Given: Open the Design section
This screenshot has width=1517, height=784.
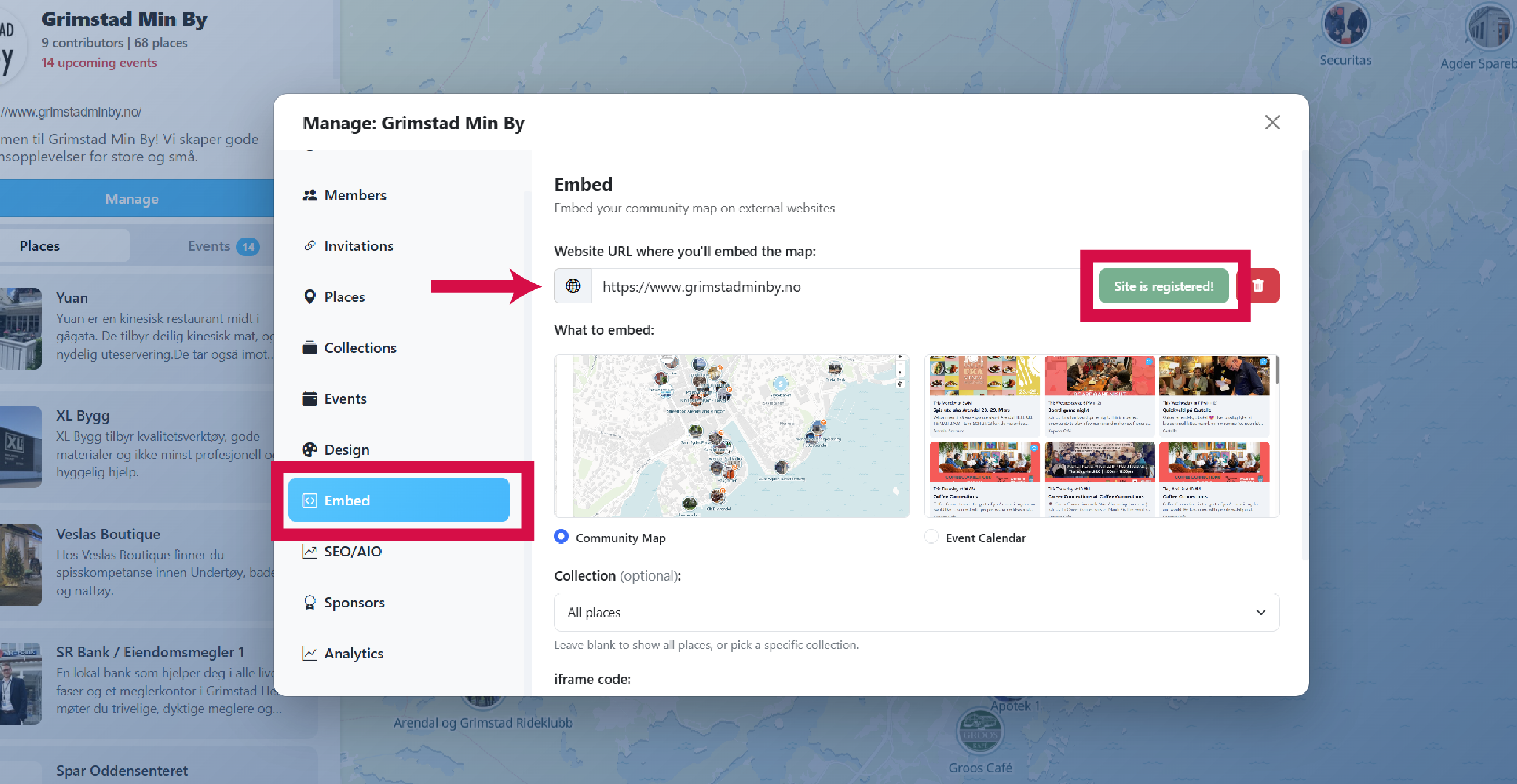Looking at the screenshot, I should tap(399, 450).
